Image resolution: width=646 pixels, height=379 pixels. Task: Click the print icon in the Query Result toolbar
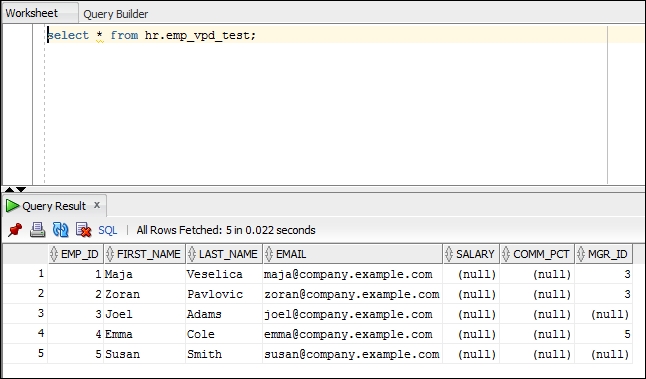tap(37, 230)
